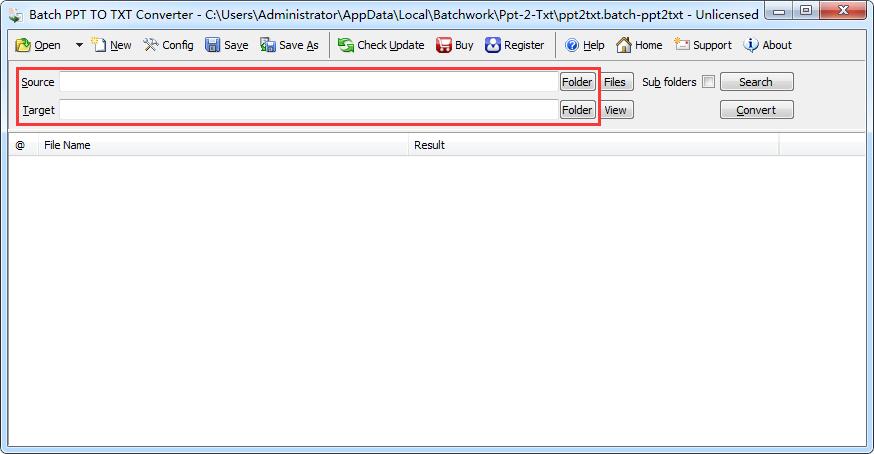Enable the Sub folders checkbox

[x=708, y=82]
